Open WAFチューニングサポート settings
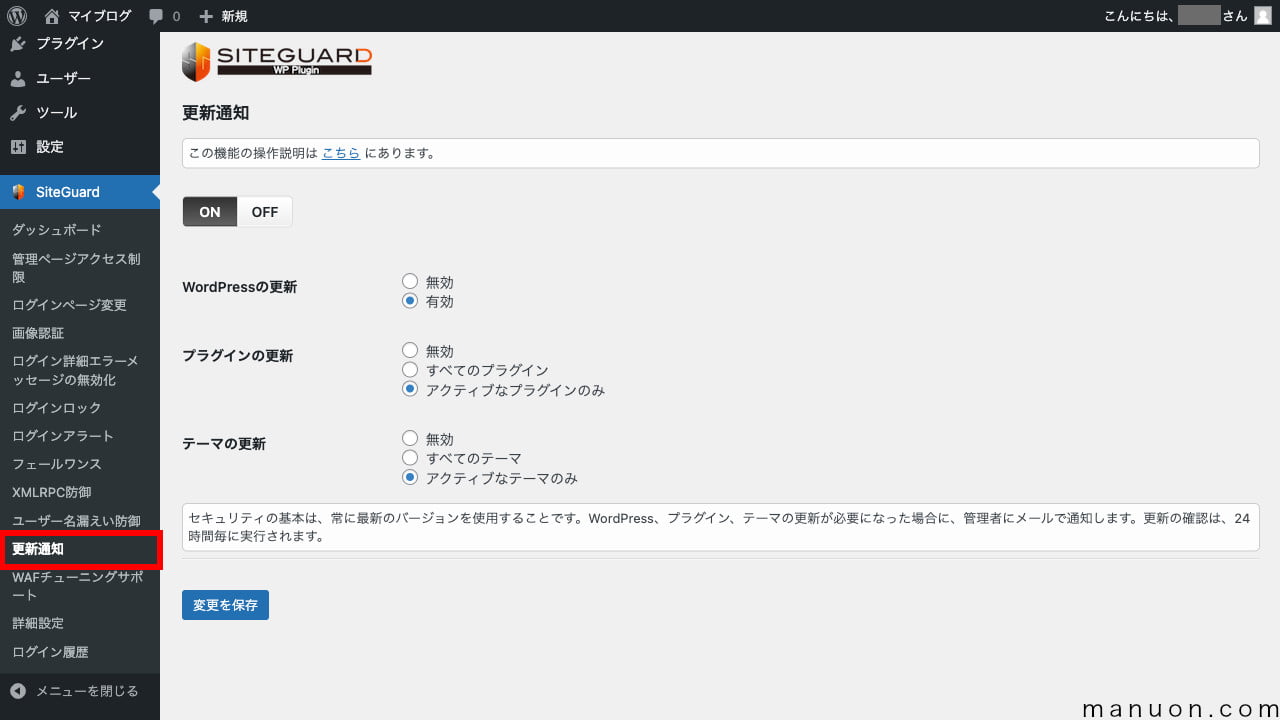Viewport: 1280px width, 720px height. pos(80,586)
